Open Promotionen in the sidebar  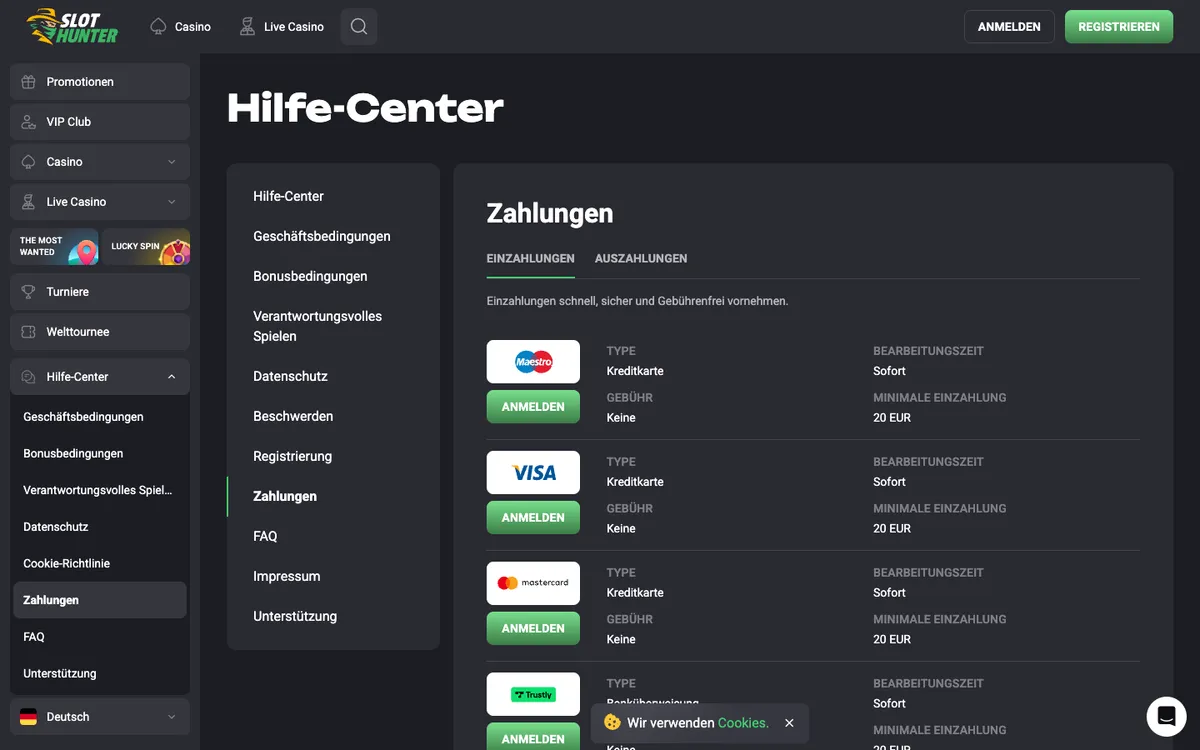click(100, 82)
